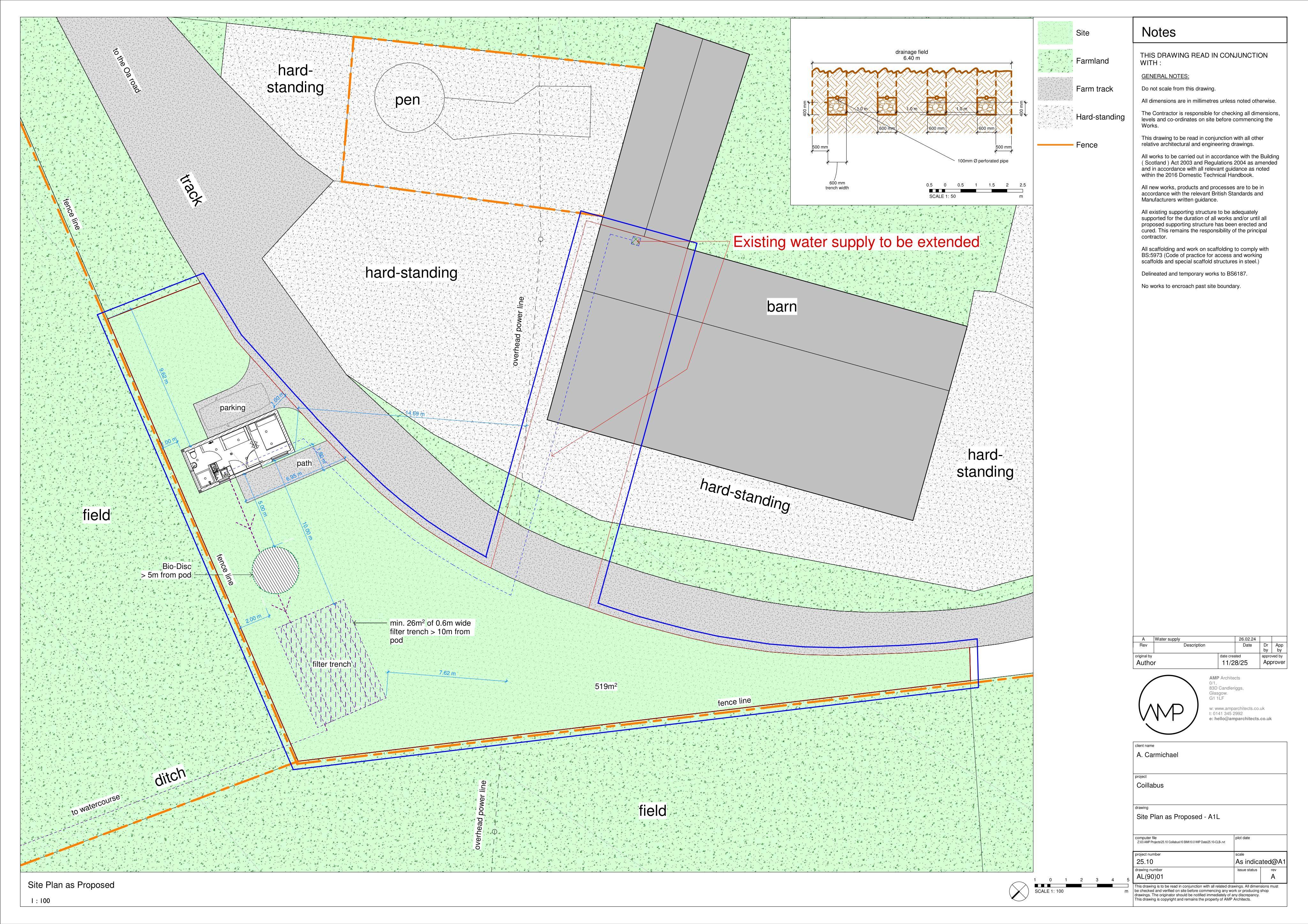This screenshot has width=1308, height=924.
Task: Click the '14.69 m' dimension
Action: click(415, 413)
